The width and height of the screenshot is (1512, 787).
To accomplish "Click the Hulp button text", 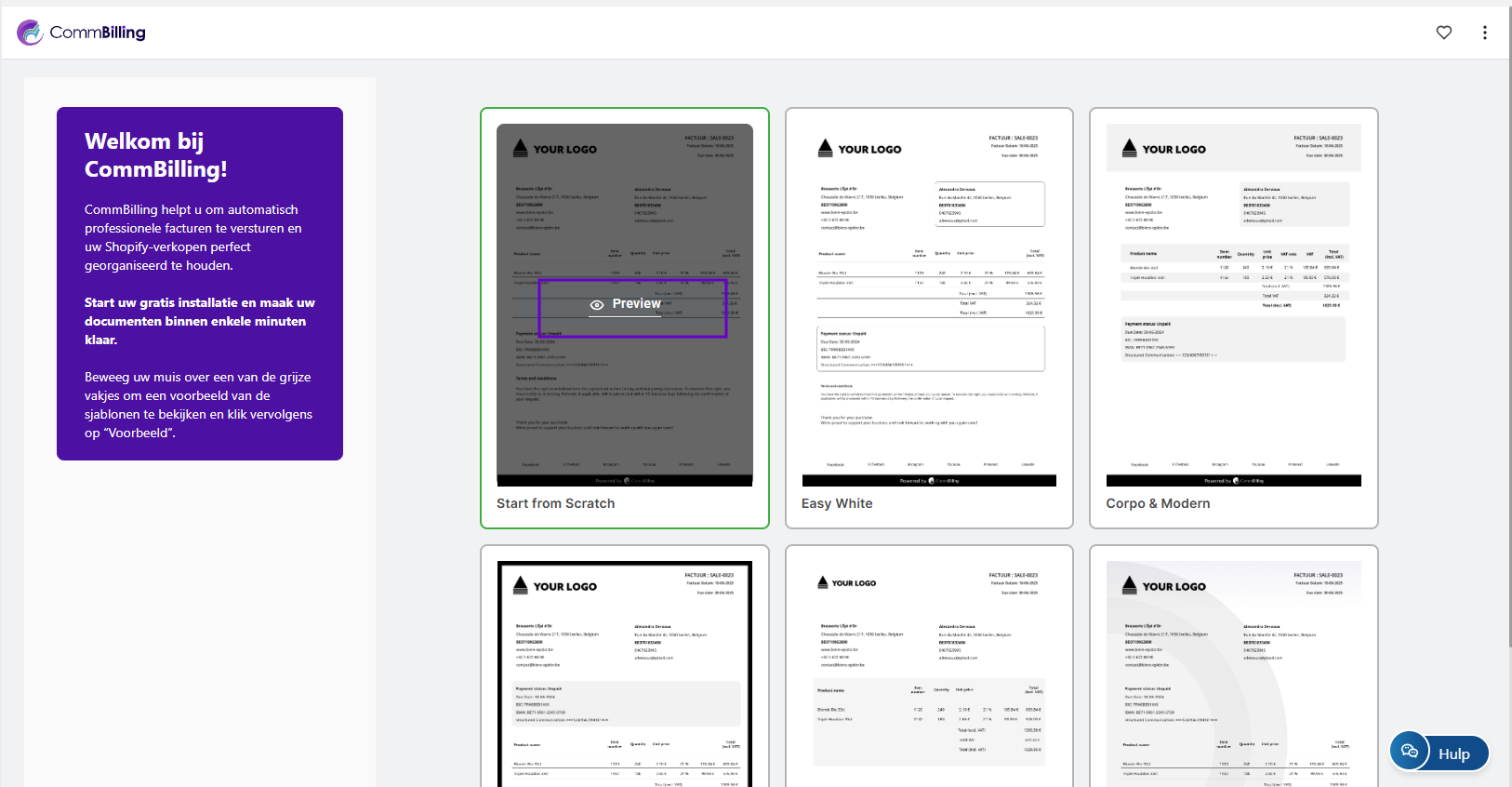I will click(x=1453, y=754).
